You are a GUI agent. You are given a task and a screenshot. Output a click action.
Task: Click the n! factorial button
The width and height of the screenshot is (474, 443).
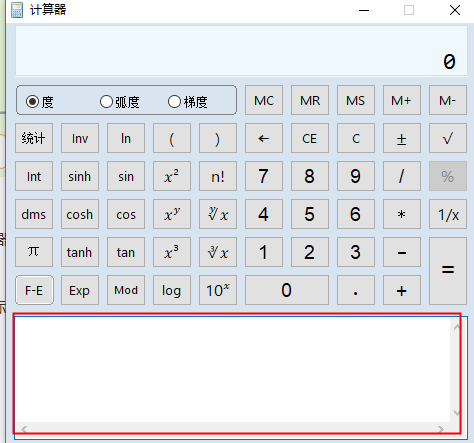[x=218, y=176]
